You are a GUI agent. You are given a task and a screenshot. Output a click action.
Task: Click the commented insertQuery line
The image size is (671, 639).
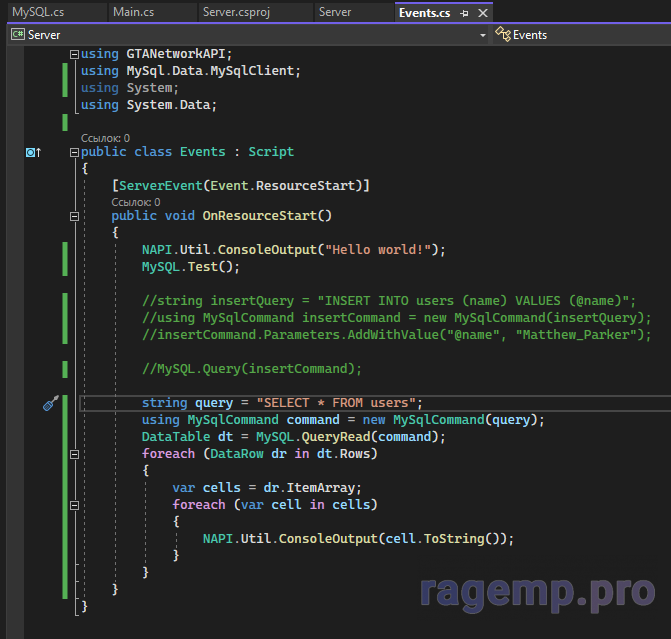[x=389, y=301]
